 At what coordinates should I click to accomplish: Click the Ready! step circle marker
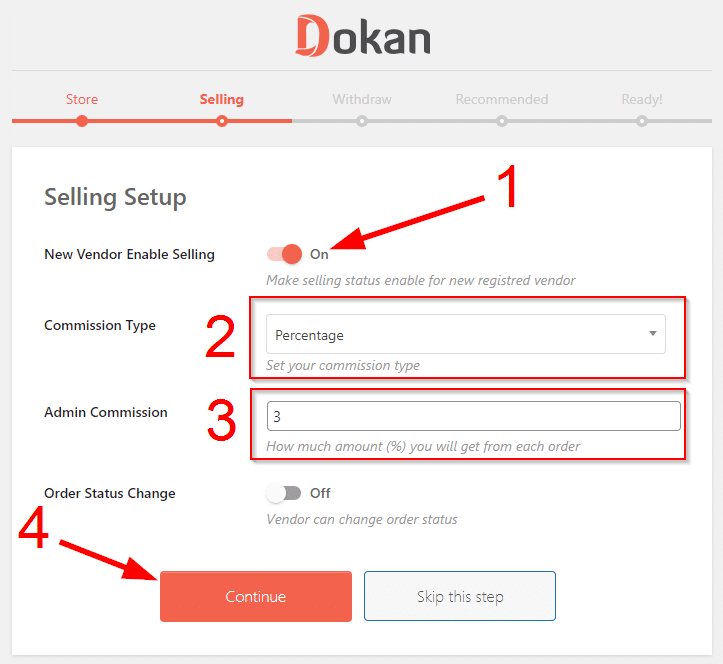tap(641, 121)
